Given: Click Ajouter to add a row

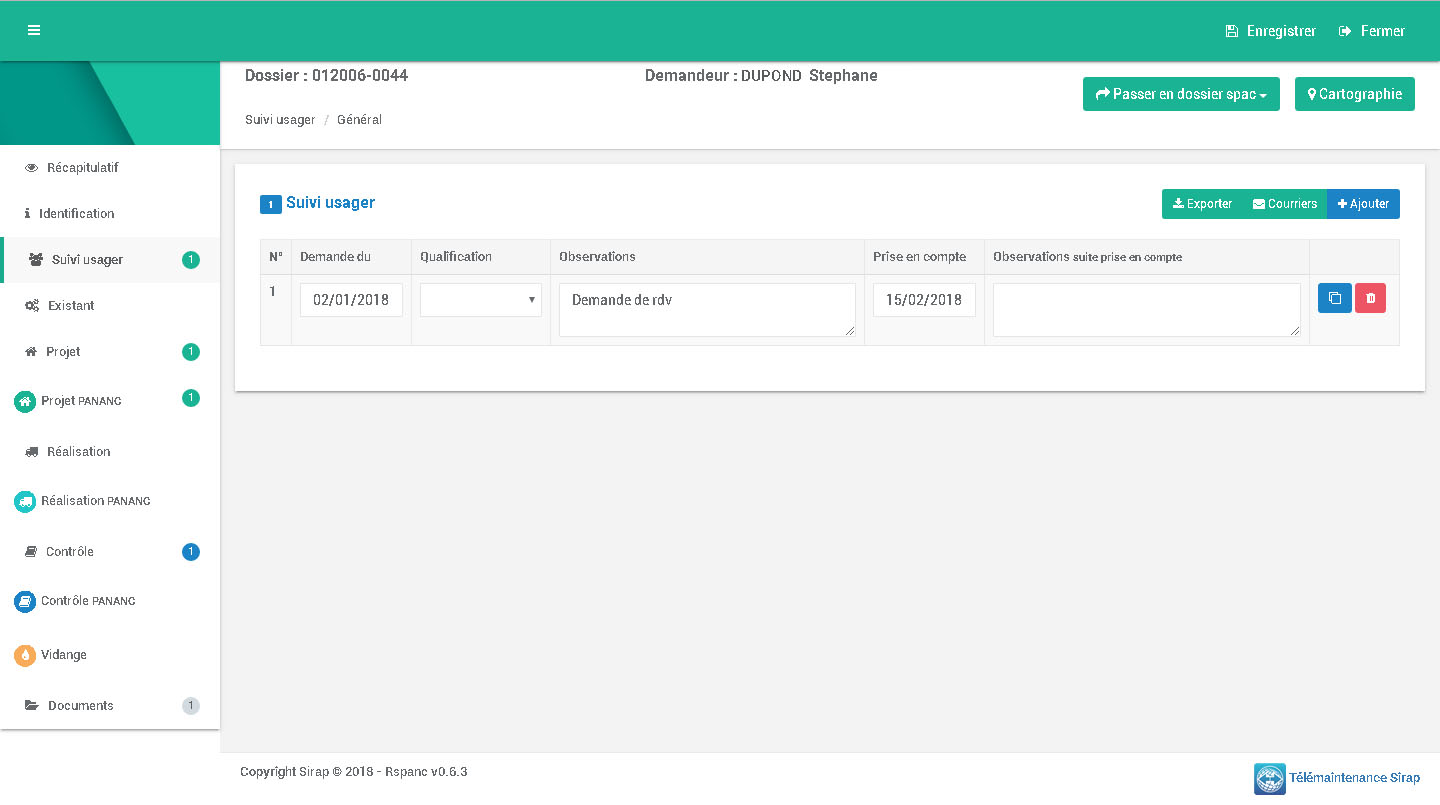Looking at the screenshot, I should 1363,204.
